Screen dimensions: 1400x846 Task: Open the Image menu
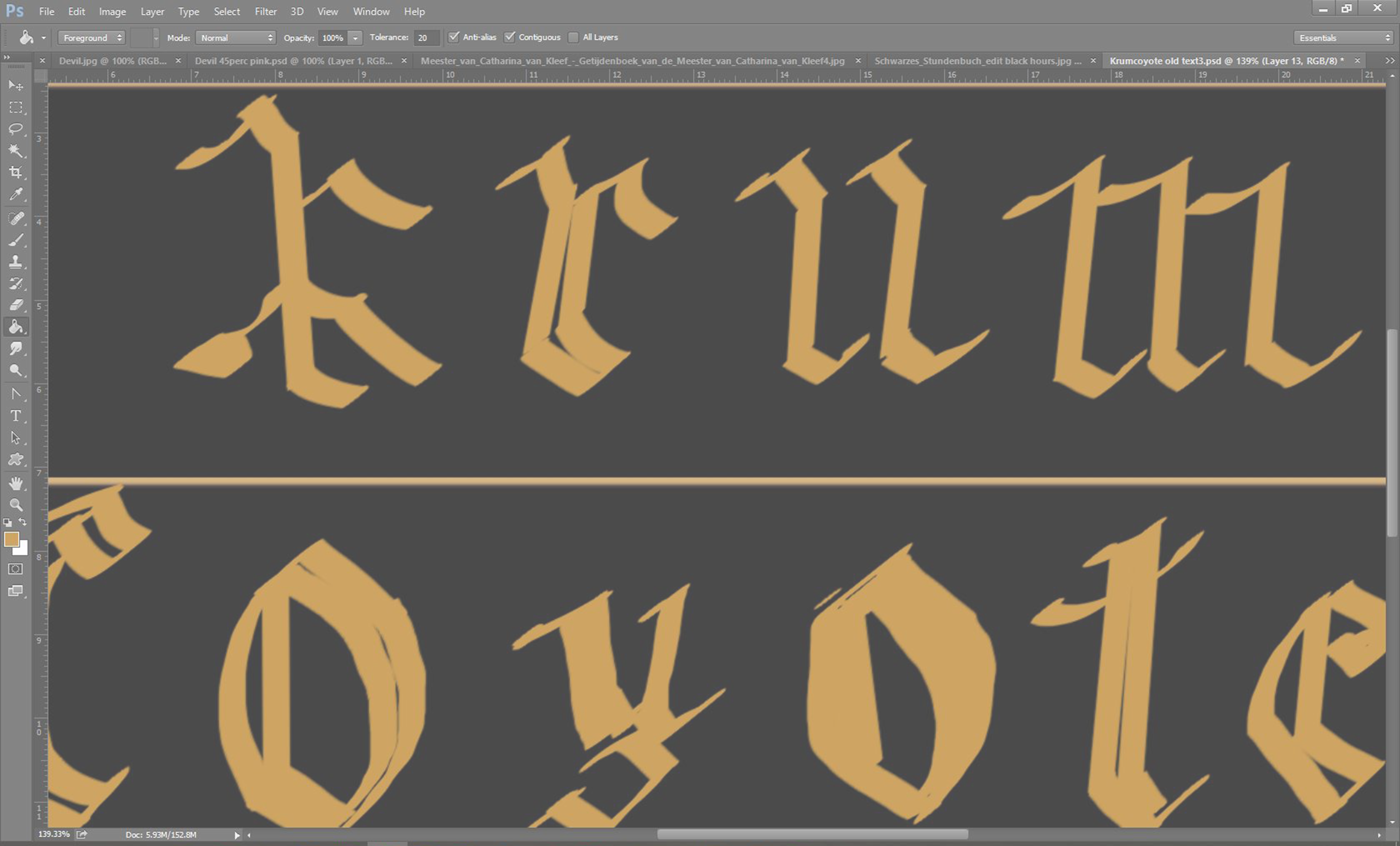coord(113,11)
